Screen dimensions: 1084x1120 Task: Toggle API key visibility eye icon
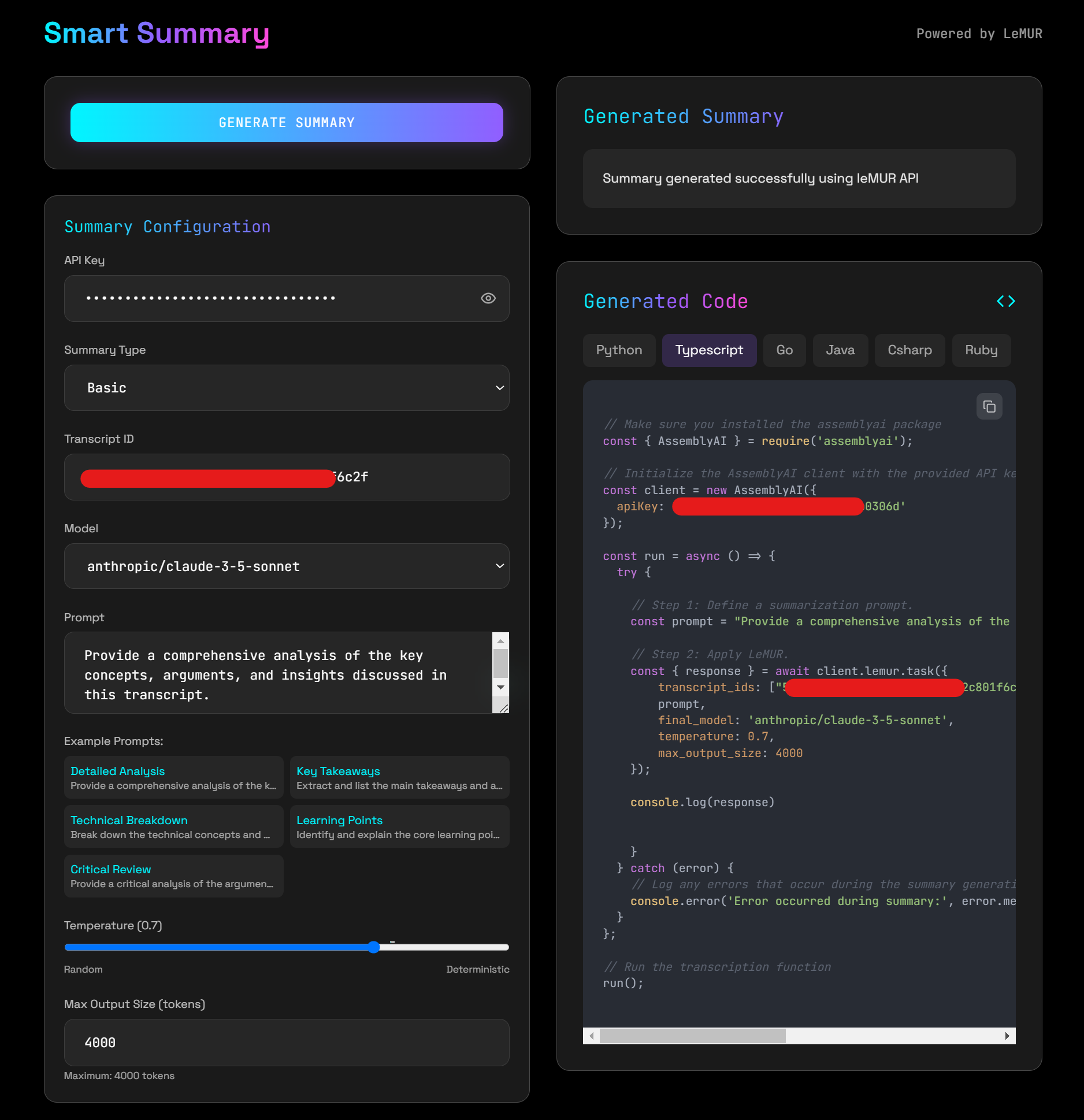[488, 298]
